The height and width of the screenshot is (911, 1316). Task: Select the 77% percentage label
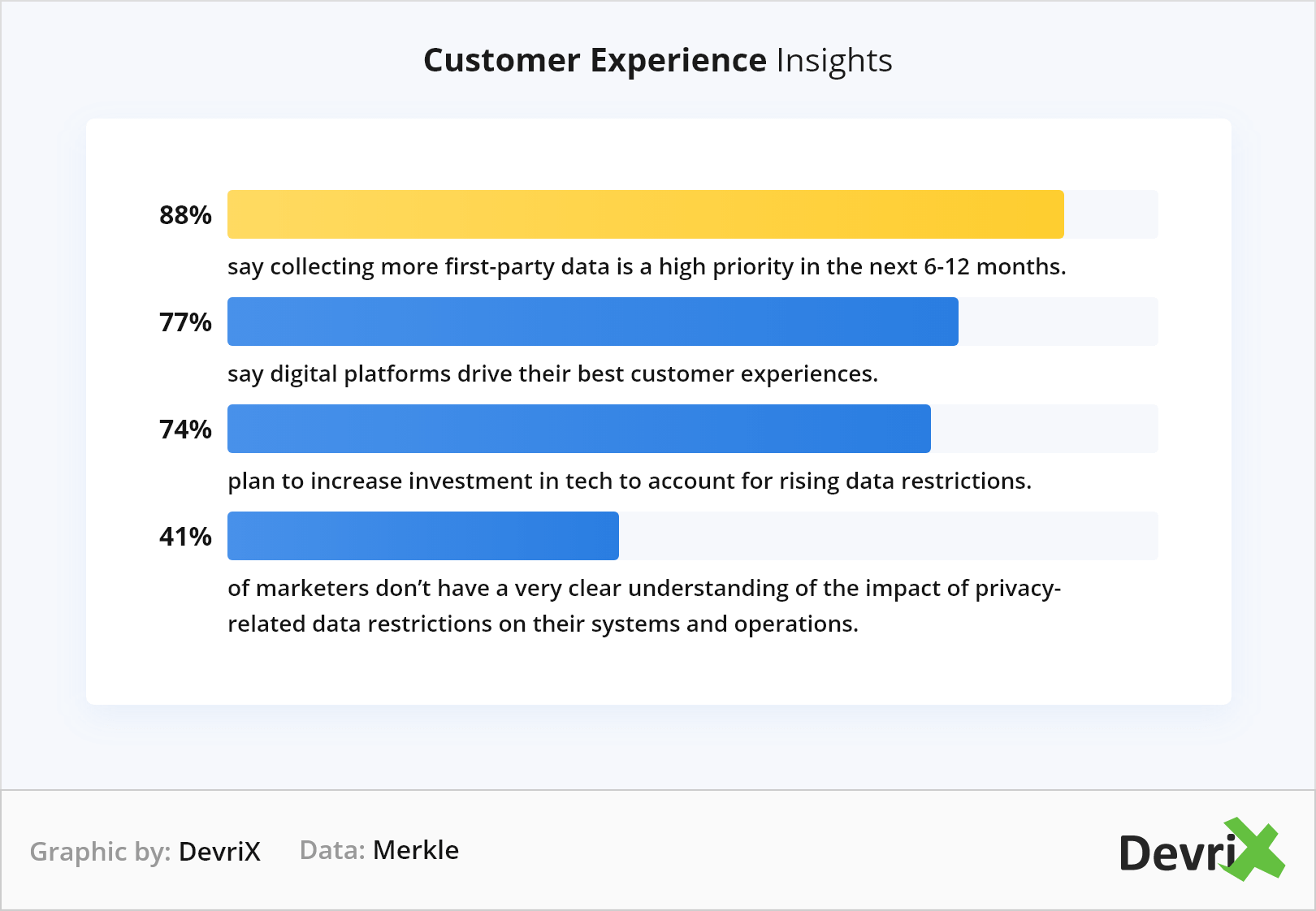(x=185, y=322)
